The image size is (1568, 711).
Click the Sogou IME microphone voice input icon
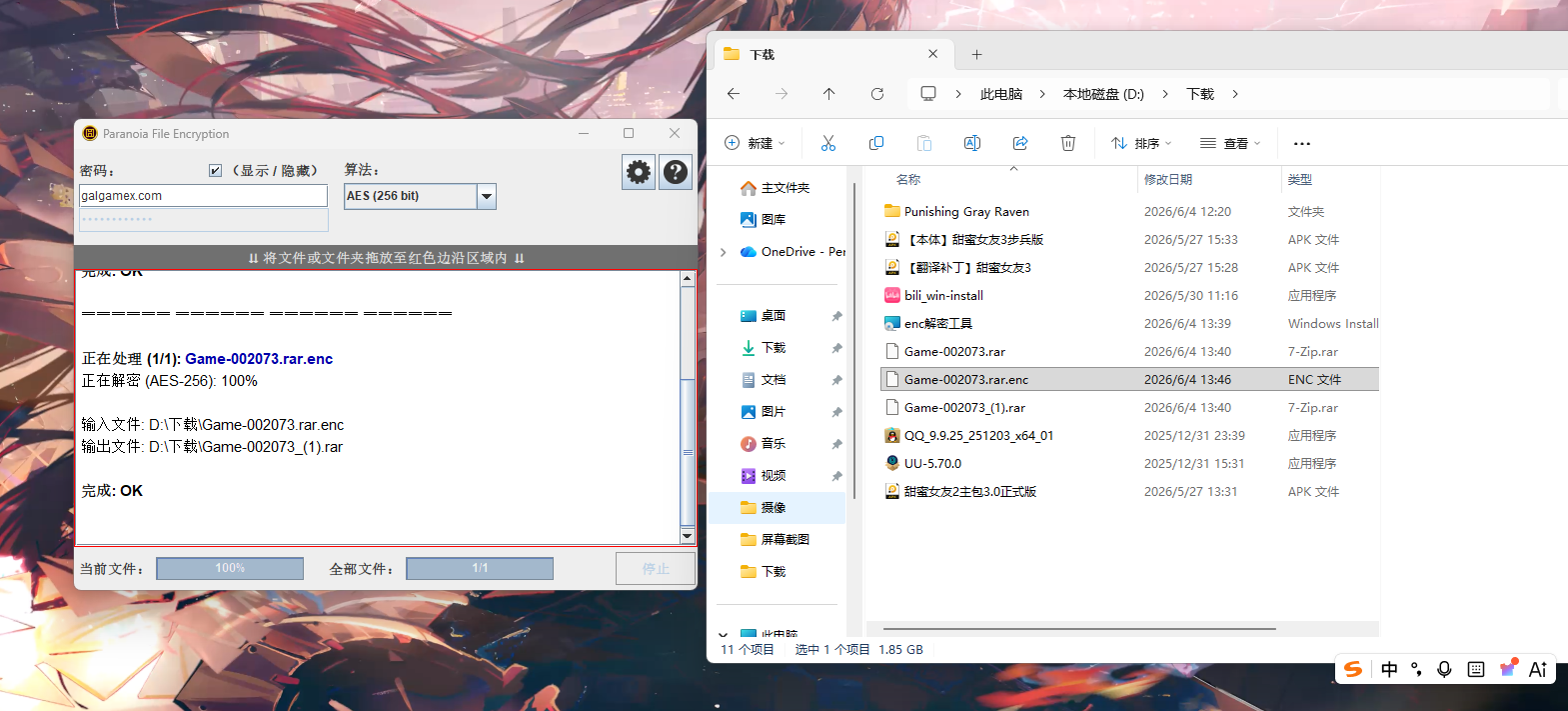(1444, 669)
